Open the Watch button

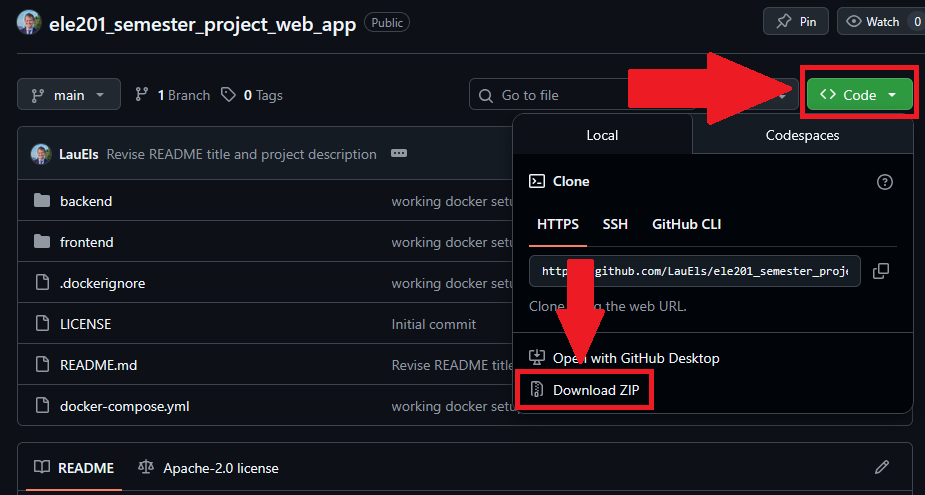click(880, 22)
